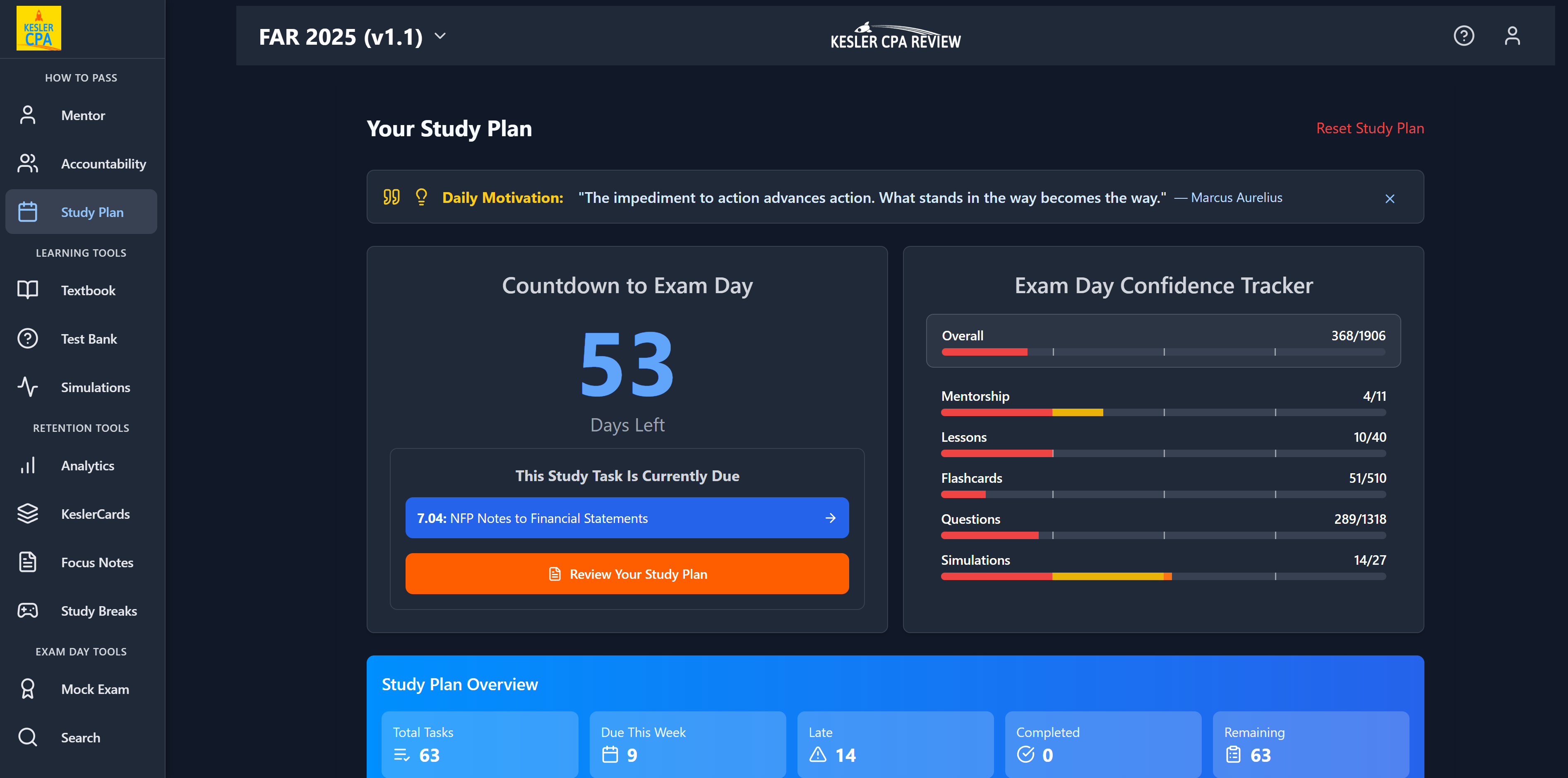Select the KeslerCards stacked cards icon

27,513
